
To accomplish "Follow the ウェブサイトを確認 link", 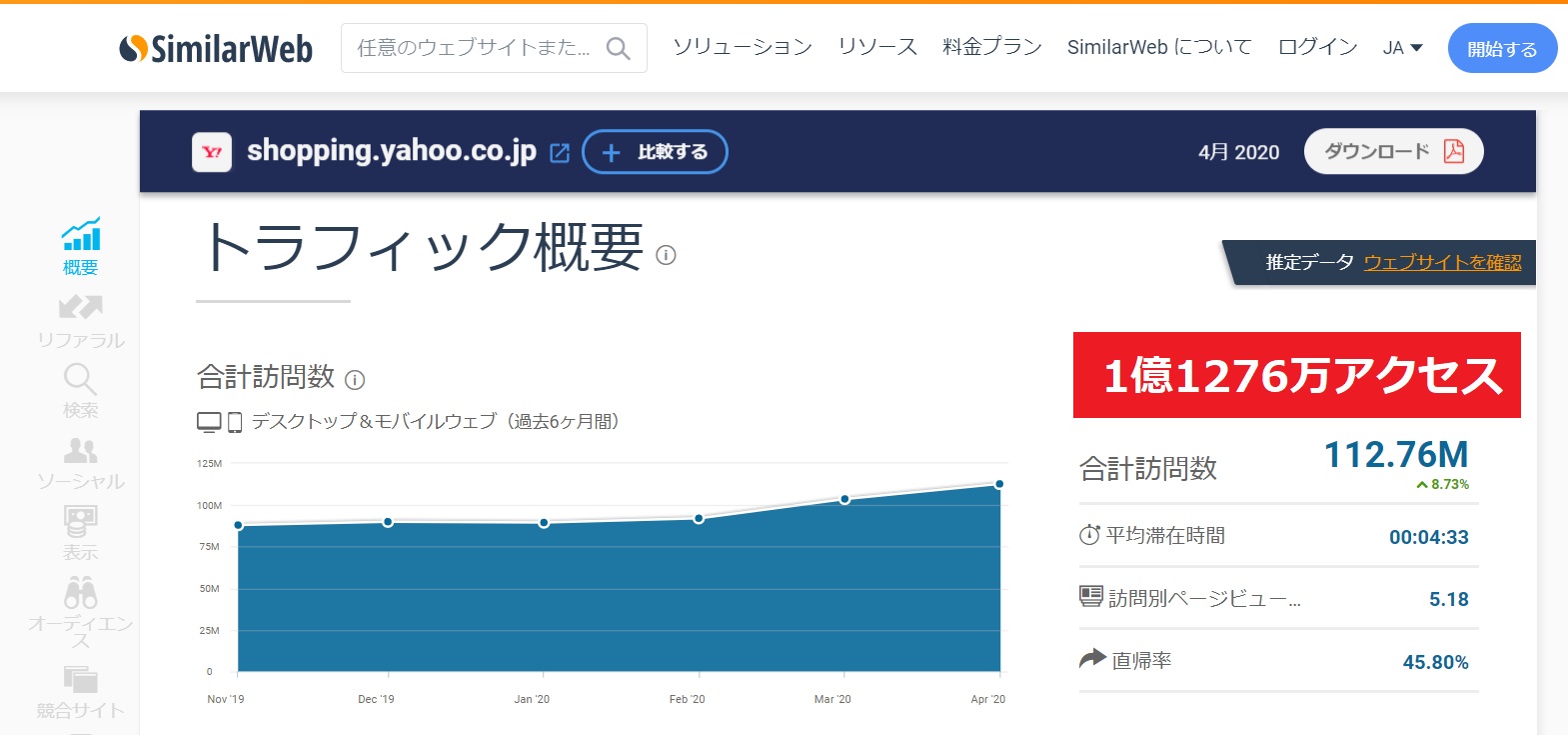I will coord(1442,262).
